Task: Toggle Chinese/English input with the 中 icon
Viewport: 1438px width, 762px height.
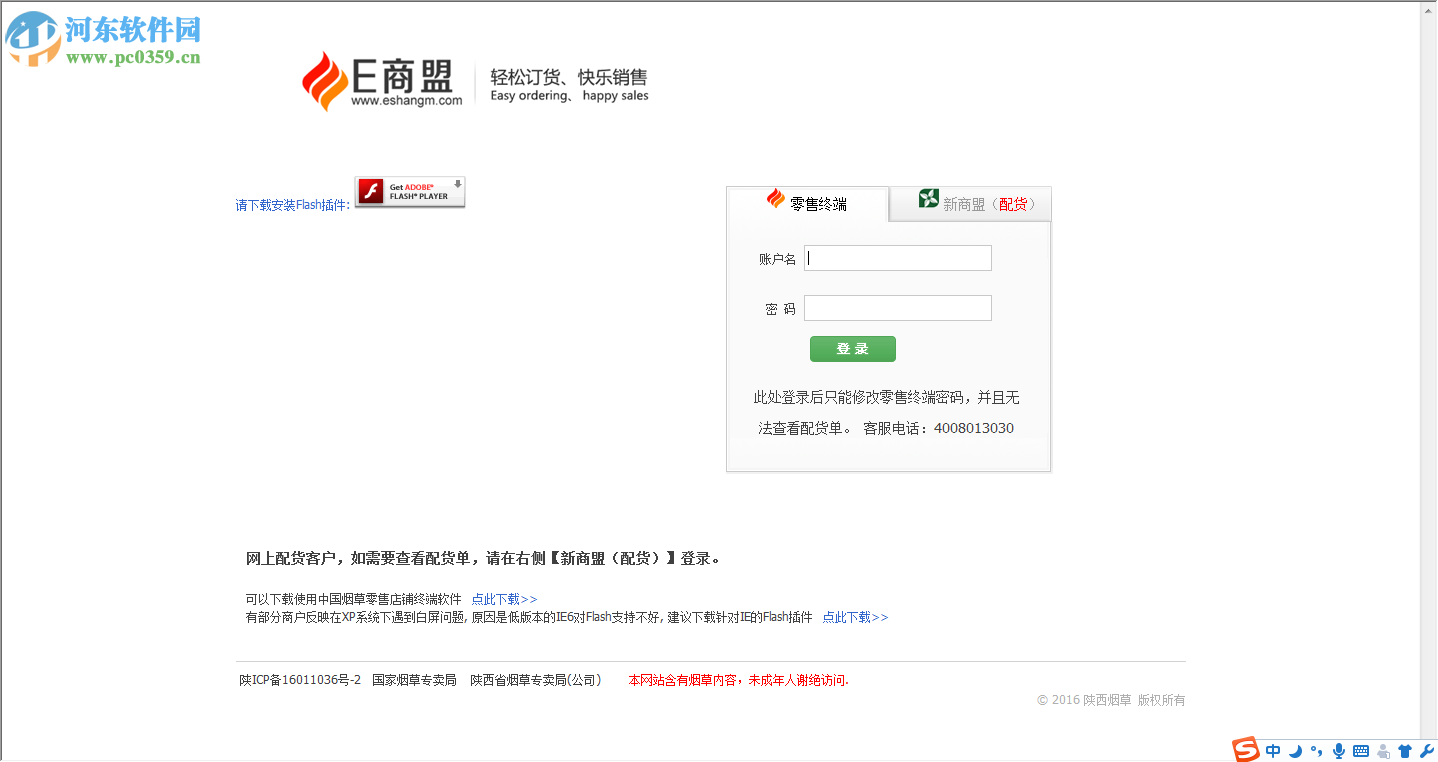Action: coord(1272,751)
